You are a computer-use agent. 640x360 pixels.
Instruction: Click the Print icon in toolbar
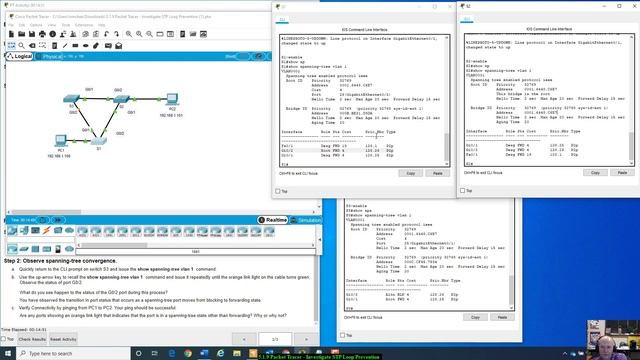pos(42,34)
